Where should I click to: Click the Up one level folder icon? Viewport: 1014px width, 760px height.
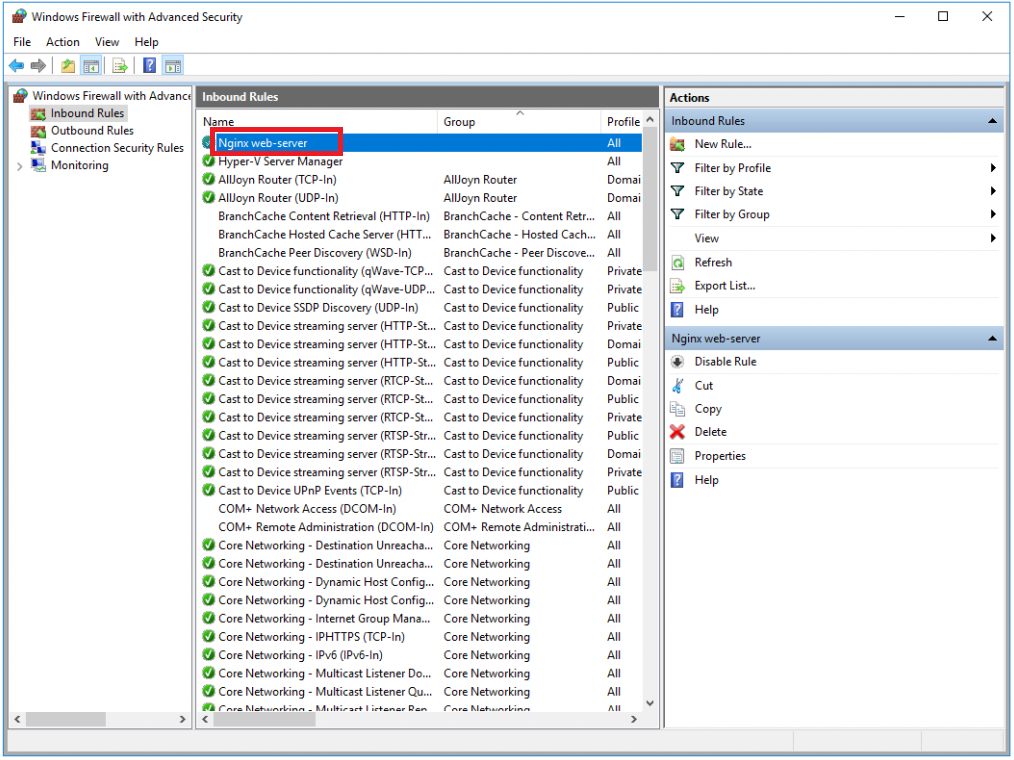(68, 65)
